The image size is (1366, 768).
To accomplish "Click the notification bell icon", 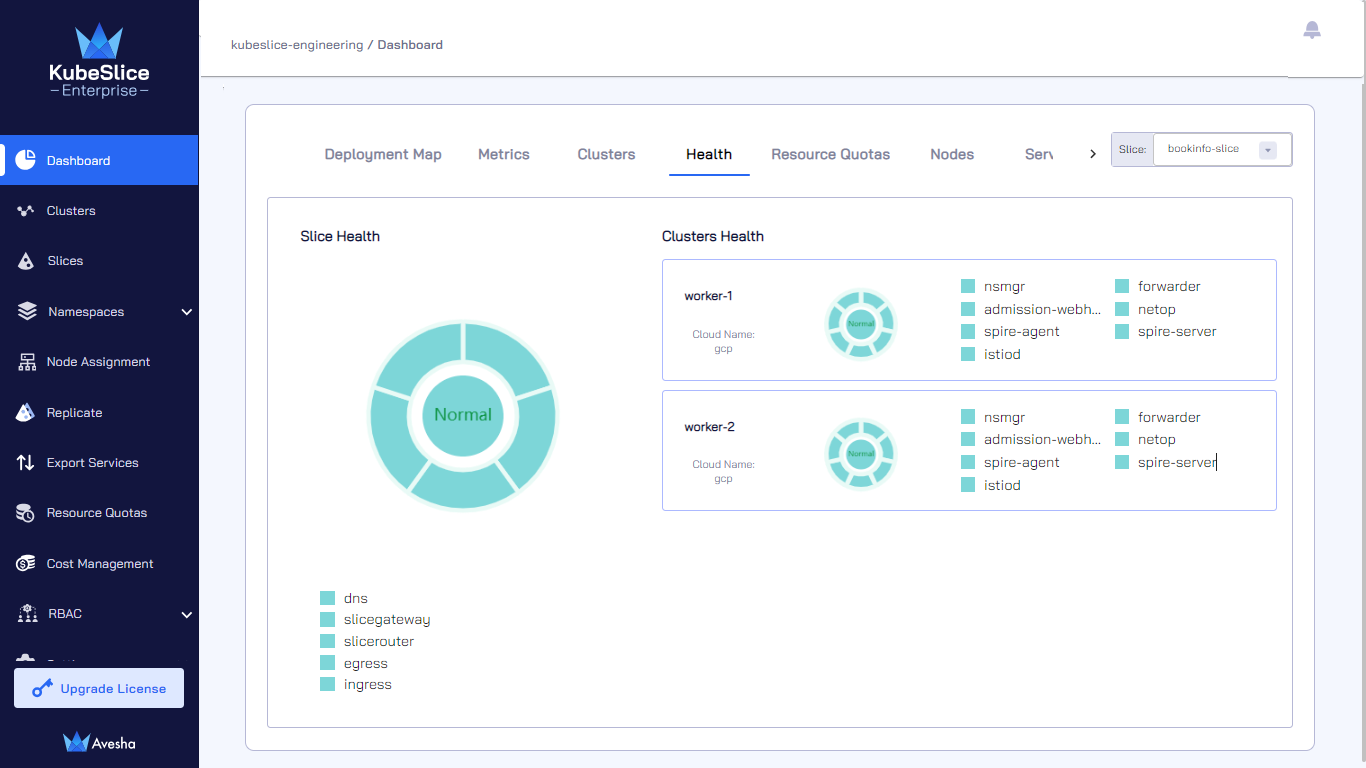I will (1312, 30).
